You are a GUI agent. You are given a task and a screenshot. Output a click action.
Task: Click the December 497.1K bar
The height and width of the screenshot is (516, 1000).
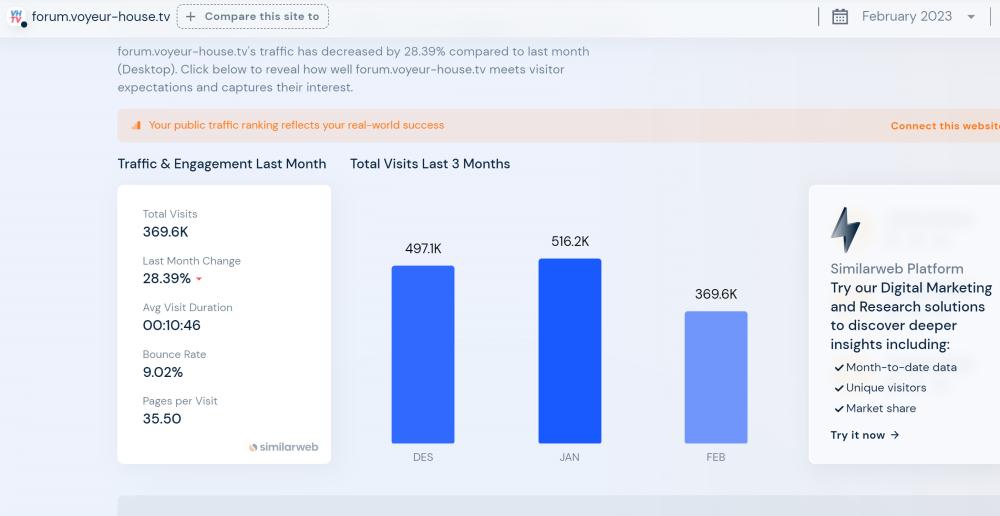click(x=423, y=354)
